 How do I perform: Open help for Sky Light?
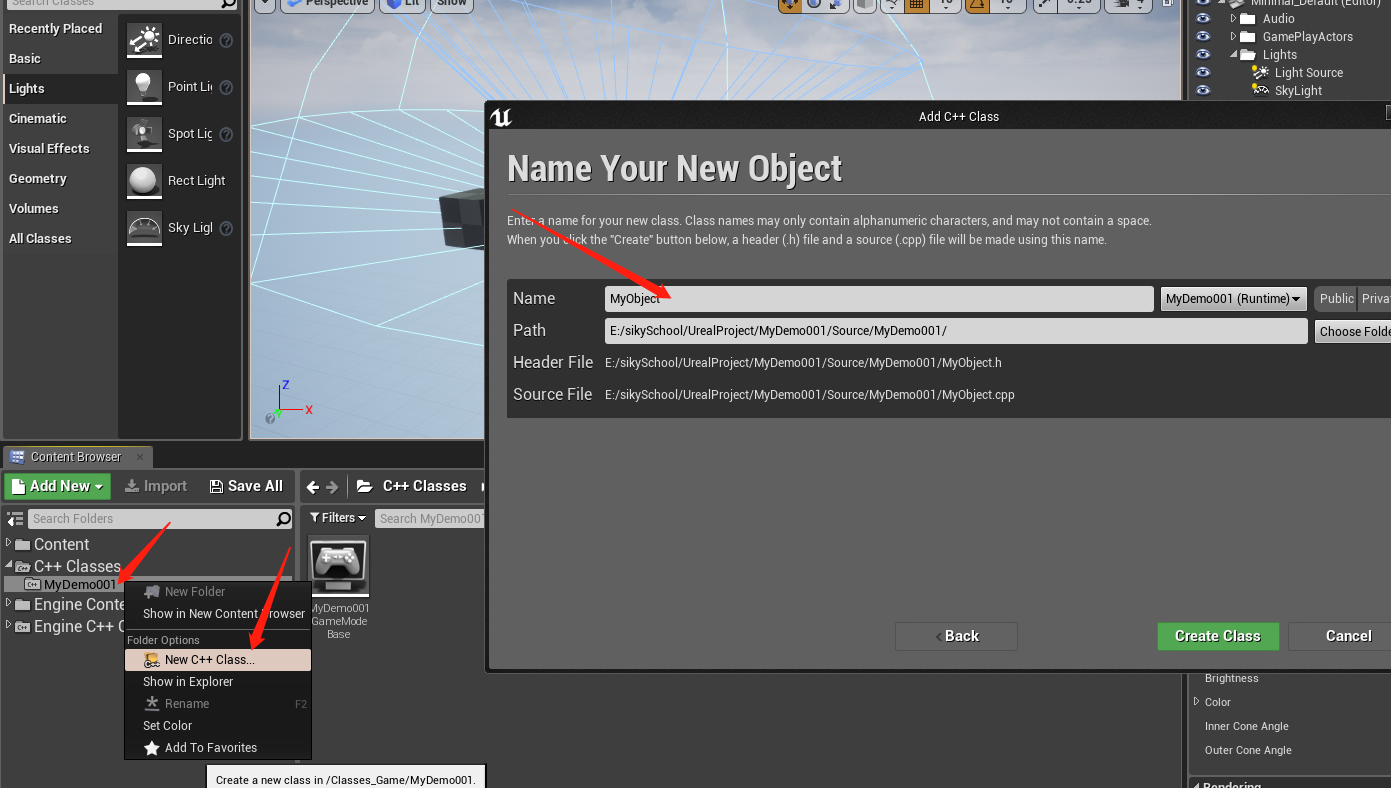[226, 228]
